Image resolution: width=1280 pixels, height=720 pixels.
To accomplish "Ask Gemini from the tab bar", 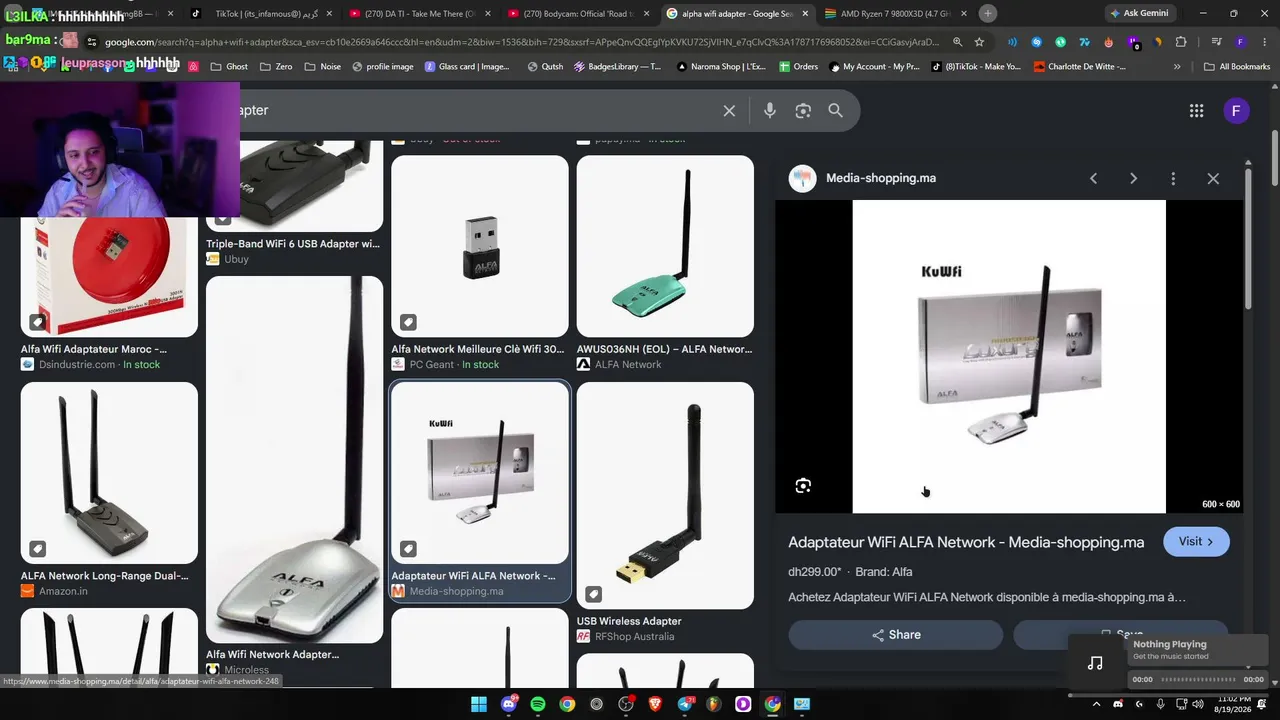I will [x=1139, y=13].
